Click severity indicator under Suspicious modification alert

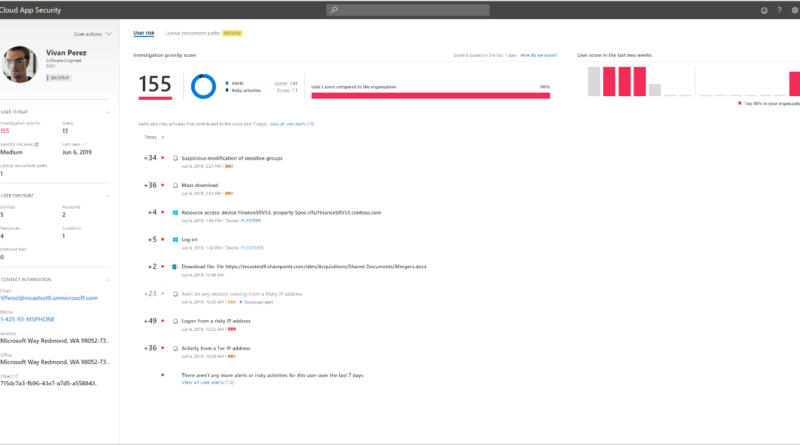[229, 166]
